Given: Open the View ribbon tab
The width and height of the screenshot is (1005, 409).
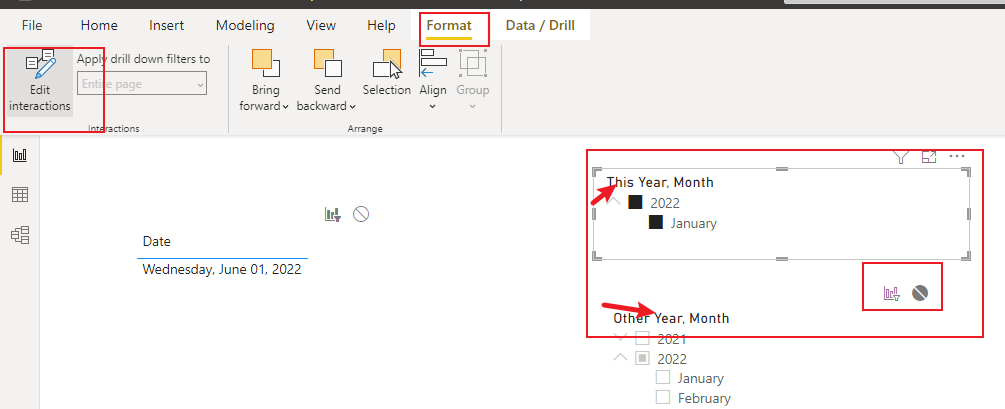Looking at the screenshot, I should coord(321,26).
